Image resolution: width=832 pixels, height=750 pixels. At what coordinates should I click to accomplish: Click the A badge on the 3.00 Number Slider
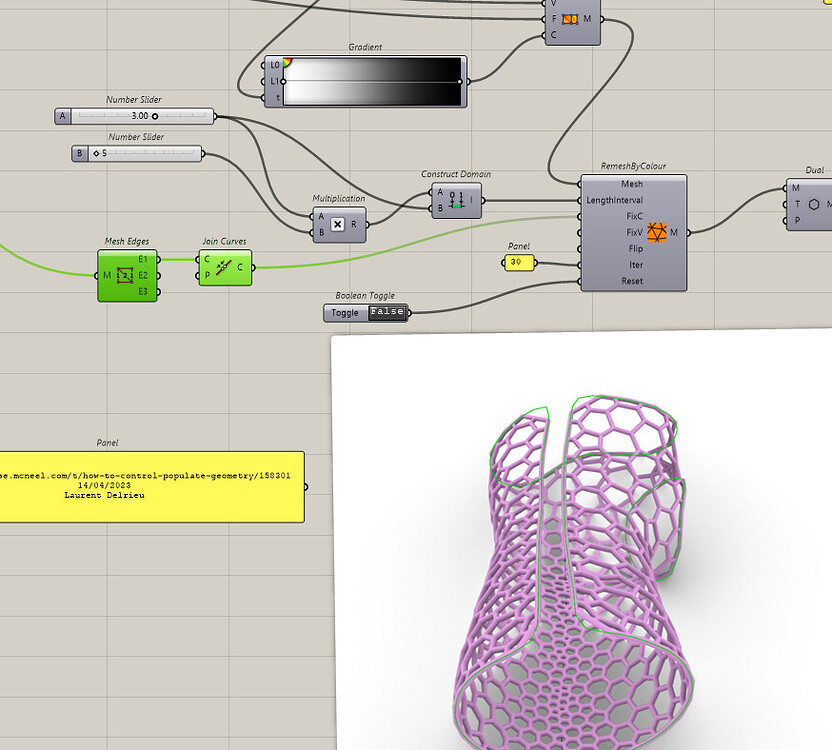[x=60, y=115]
